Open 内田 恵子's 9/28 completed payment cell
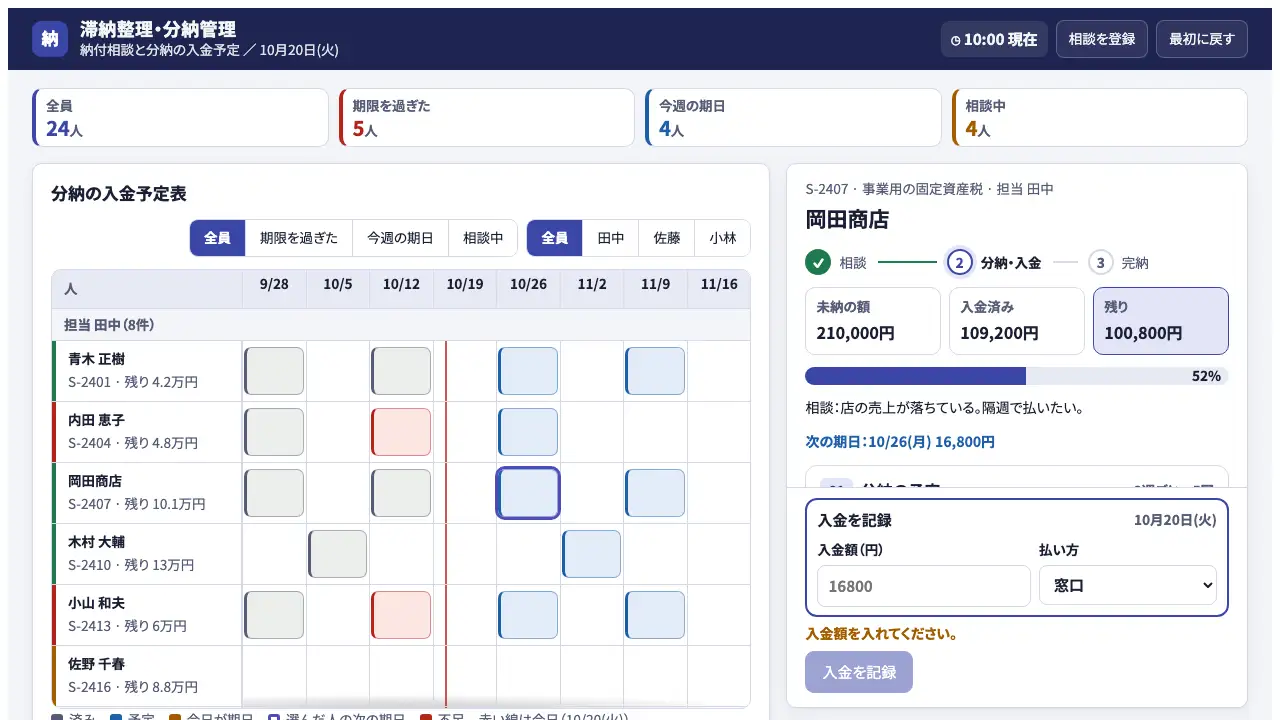 click(274, 432)
